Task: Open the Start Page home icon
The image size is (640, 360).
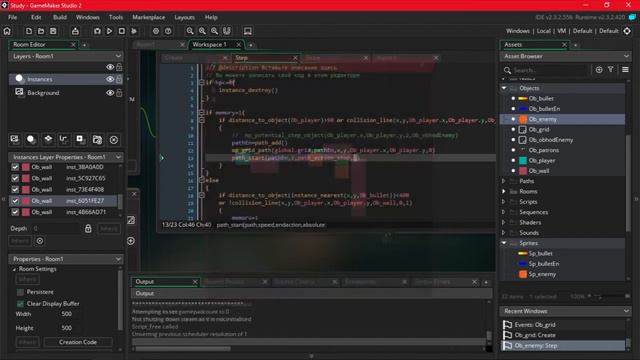Action: (x=7, y=31)
